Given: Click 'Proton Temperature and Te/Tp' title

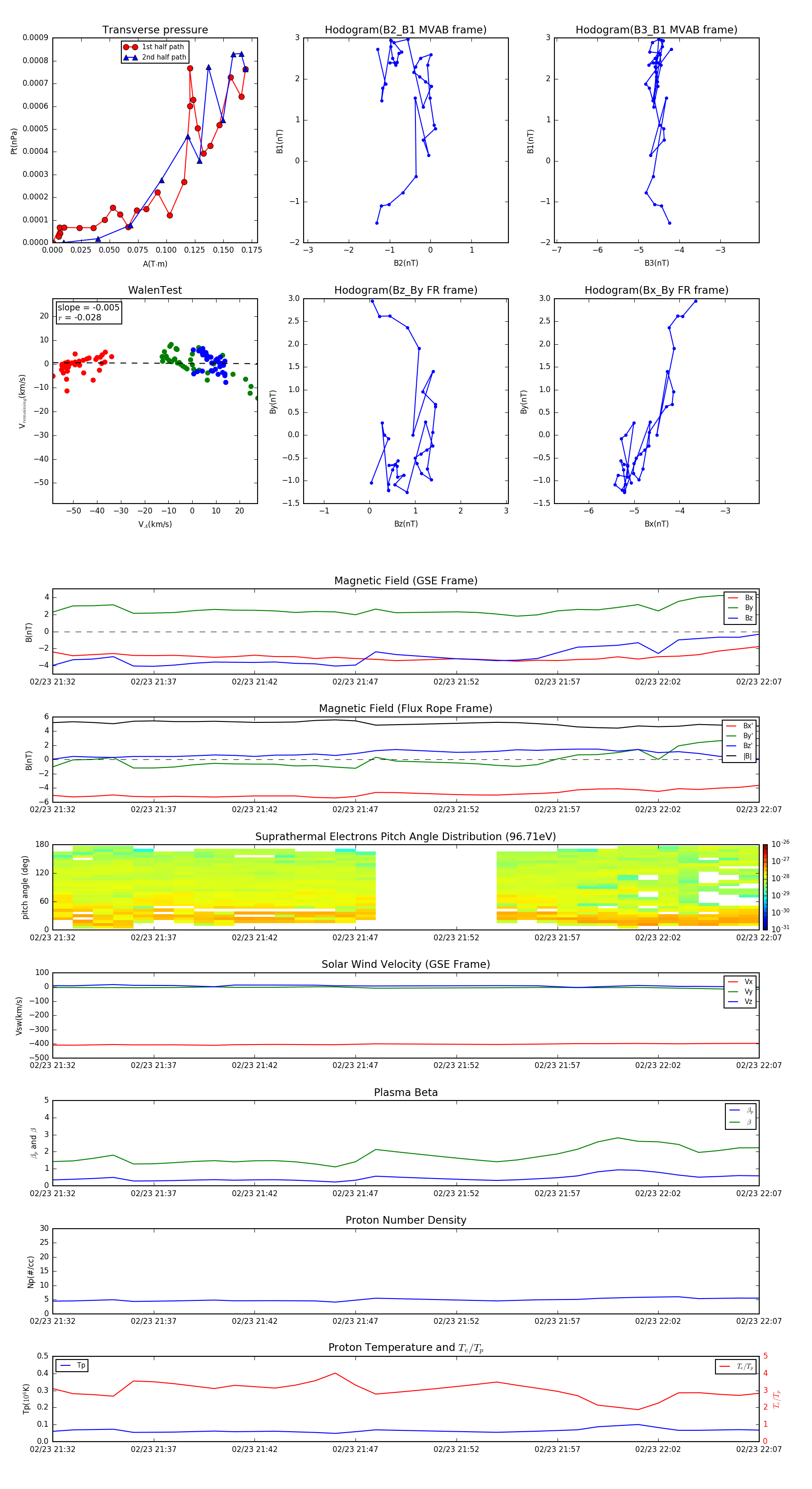Looking at the screenshot, I should click(x=406, y=1348).
